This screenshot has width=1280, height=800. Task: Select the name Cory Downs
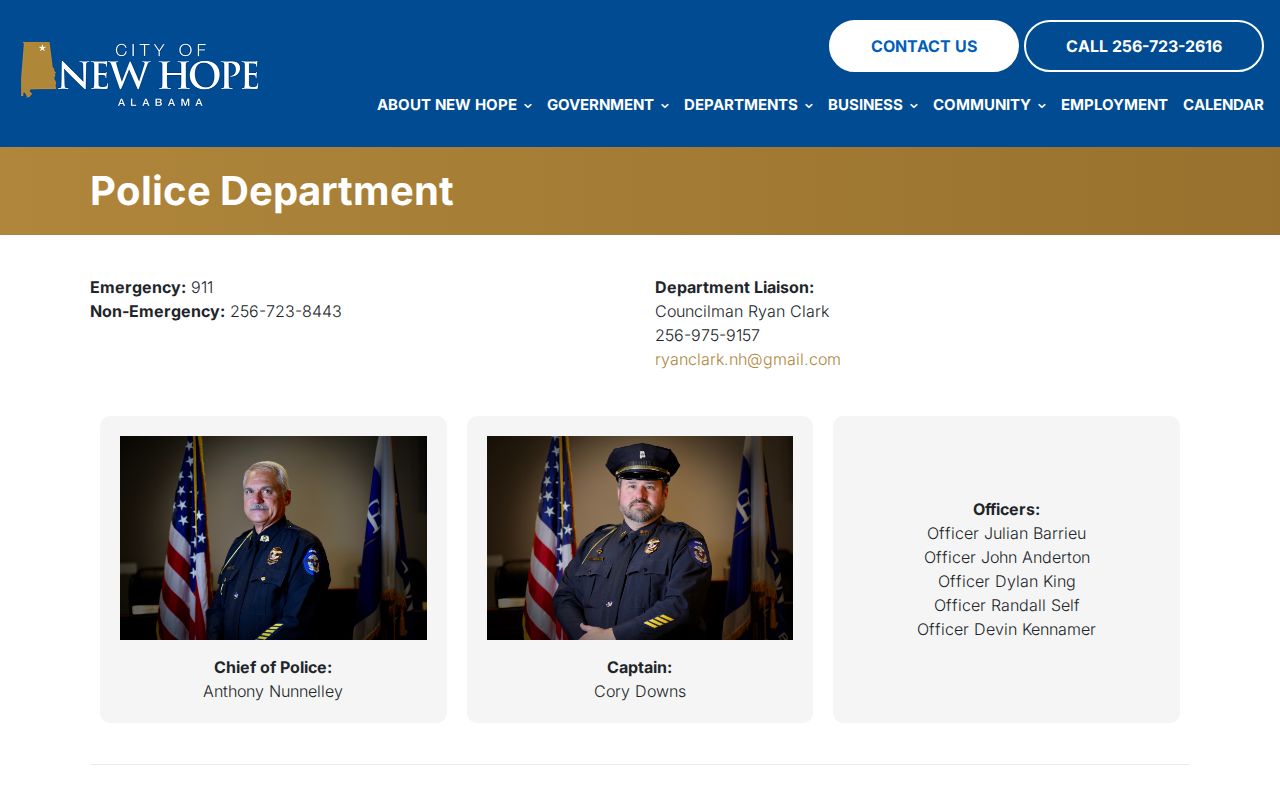tap(640, 692)
